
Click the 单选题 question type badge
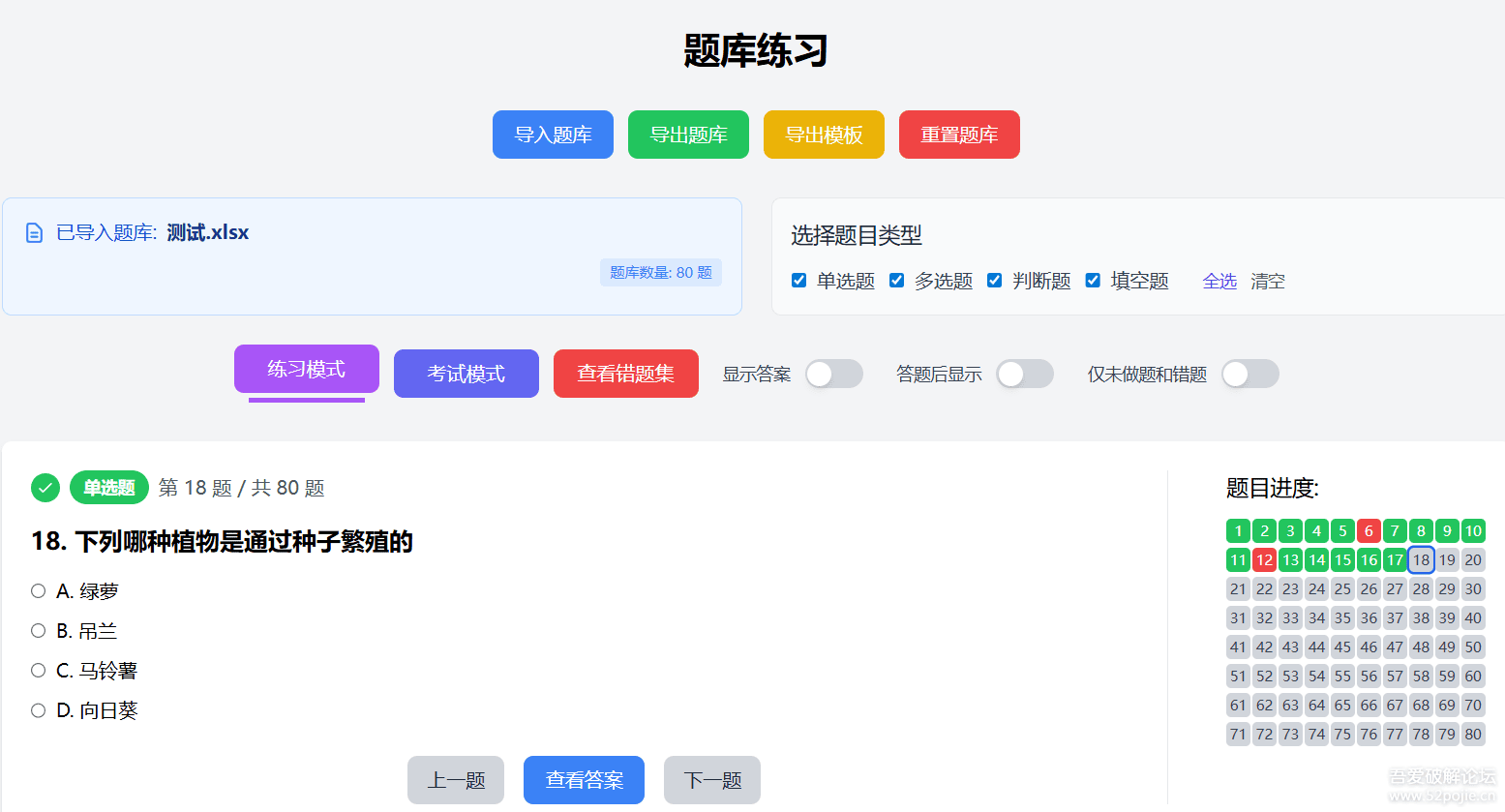[108, 488]
